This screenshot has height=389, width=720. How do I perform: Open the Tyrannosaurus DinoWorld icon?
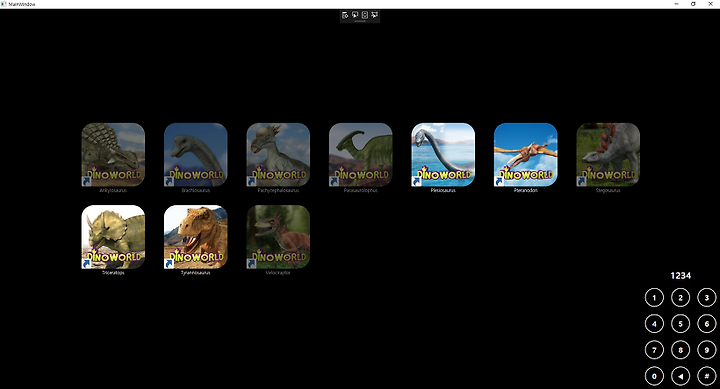(196, 237)
